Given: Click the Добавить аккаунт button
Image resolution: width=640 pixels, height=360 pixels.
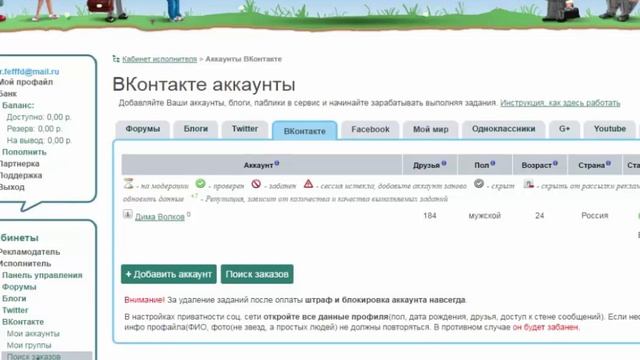Looking at the screenshot, I should 169,274.
